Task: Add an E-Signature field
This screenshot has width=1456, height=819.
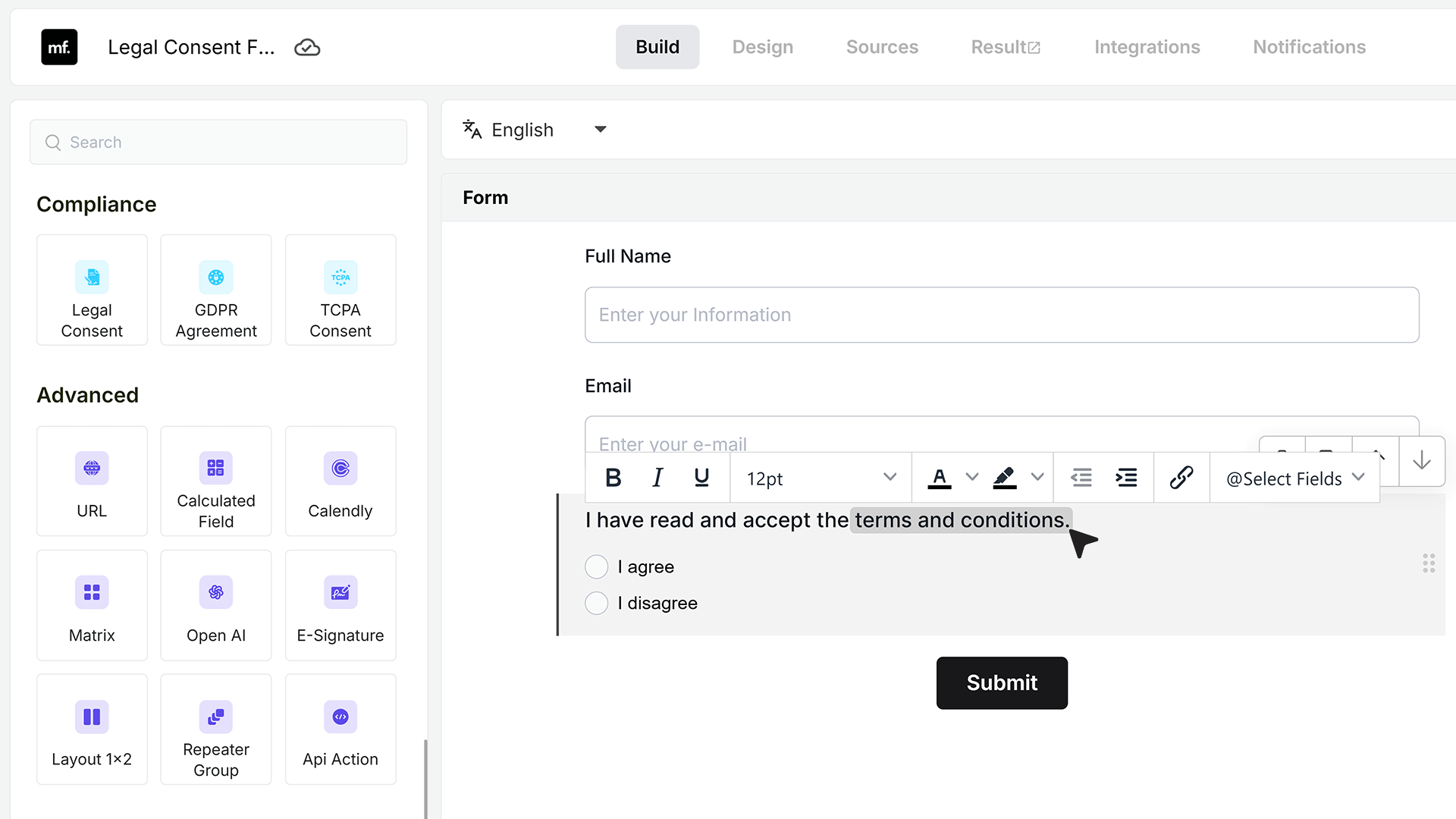Action: [x=340, y=605]
